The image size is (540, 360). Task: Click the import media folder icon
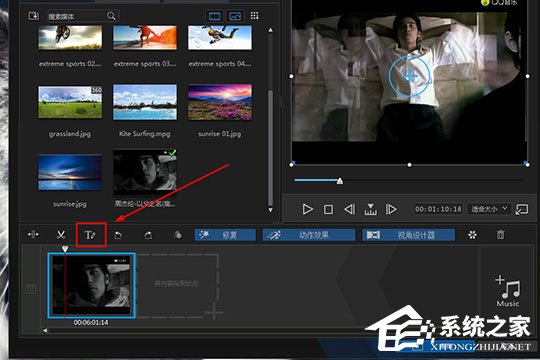coord(33,16)
